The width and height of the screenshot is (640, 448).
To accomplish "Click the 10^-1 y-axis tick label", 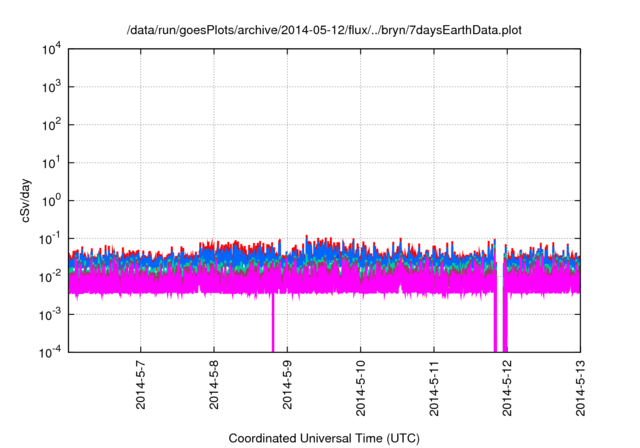I will tap(52, 238).
